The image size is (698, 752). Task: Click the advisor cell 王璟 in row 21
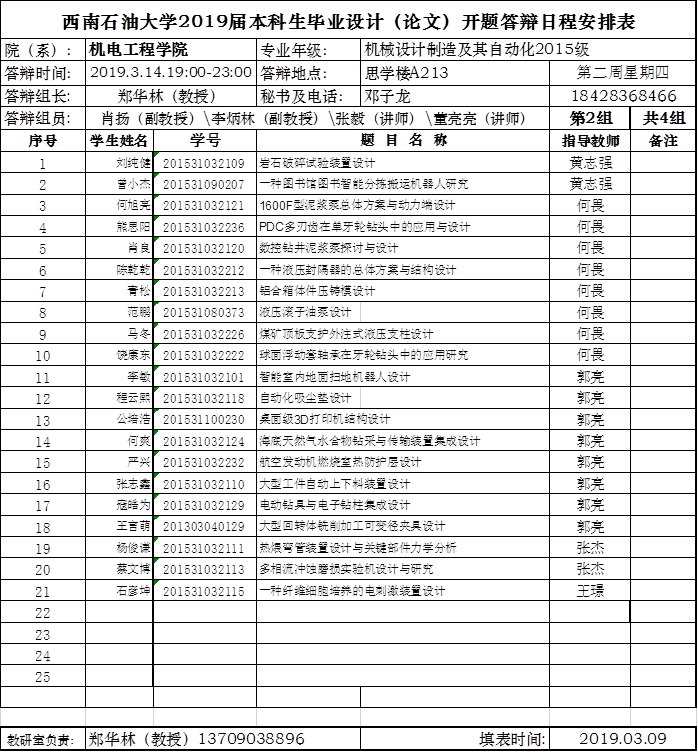point(590,591)
